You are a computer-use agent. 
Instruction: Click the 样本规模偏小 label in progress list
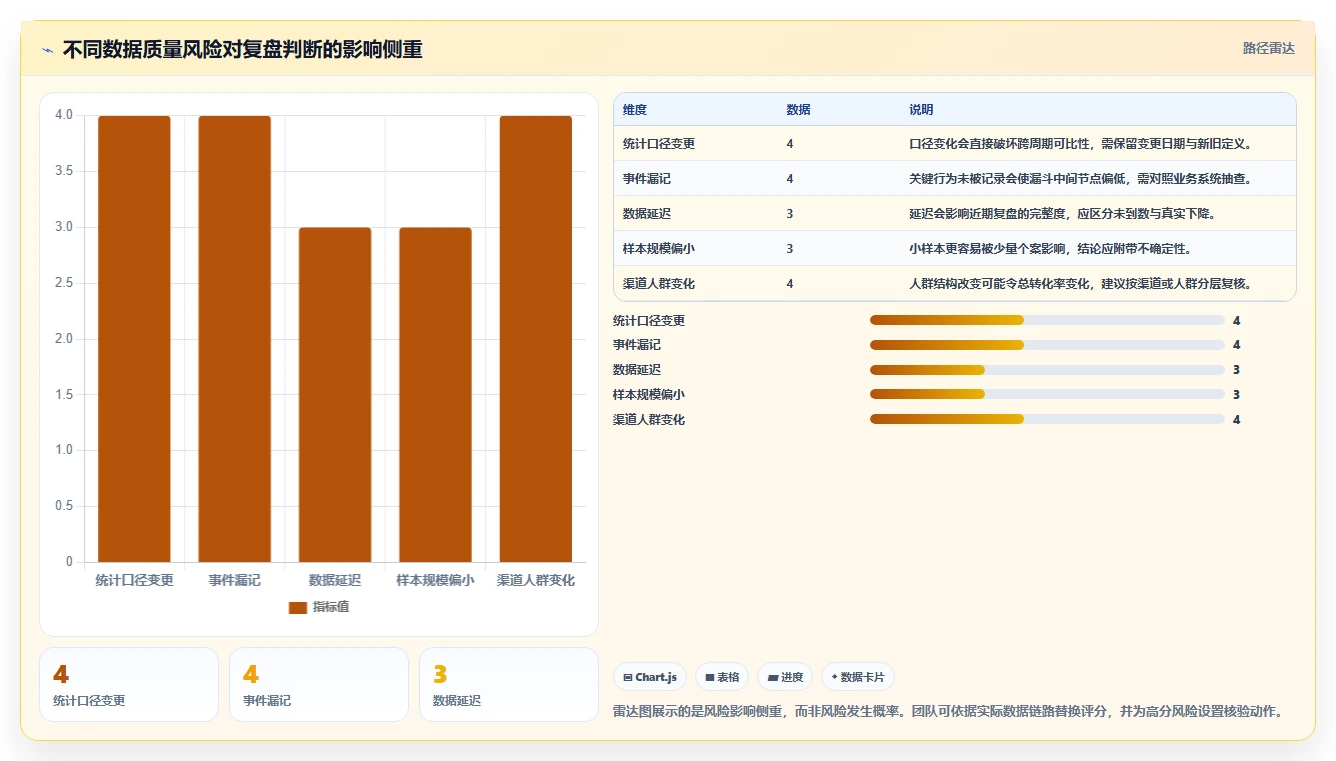click(x=649, y=395)
